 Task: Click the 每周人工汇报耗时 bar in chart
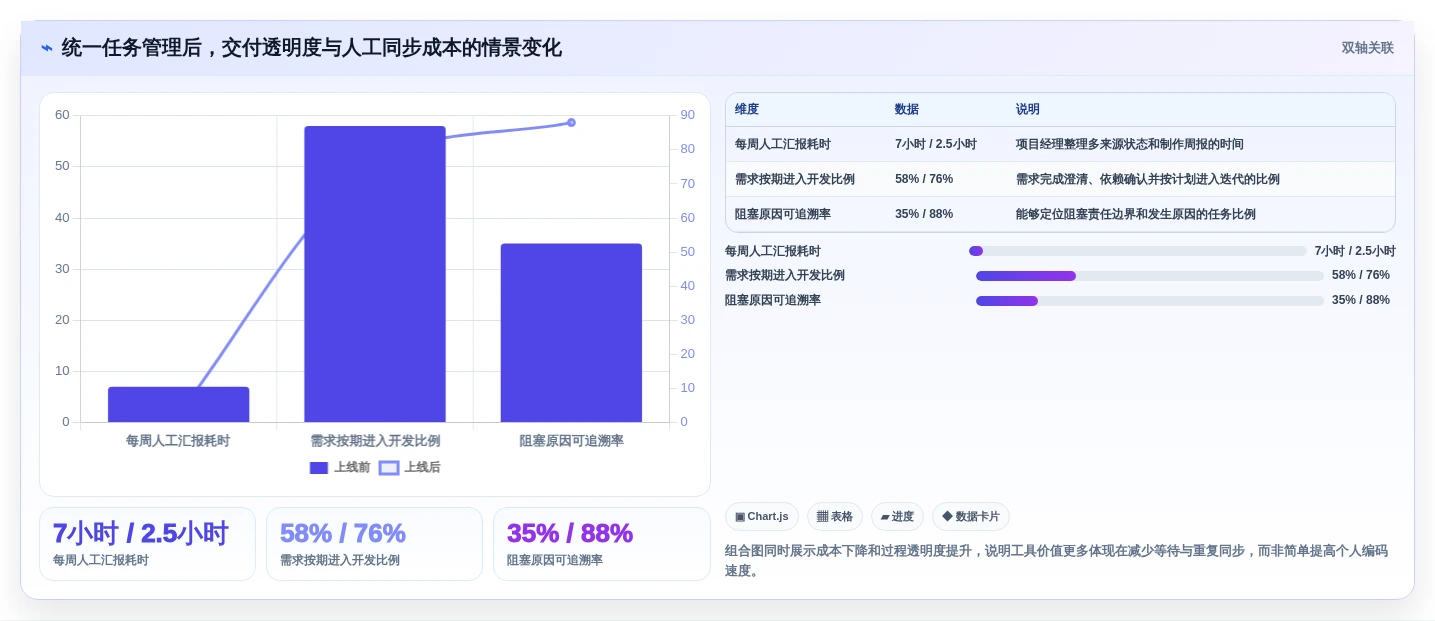(x=178, y=404)
